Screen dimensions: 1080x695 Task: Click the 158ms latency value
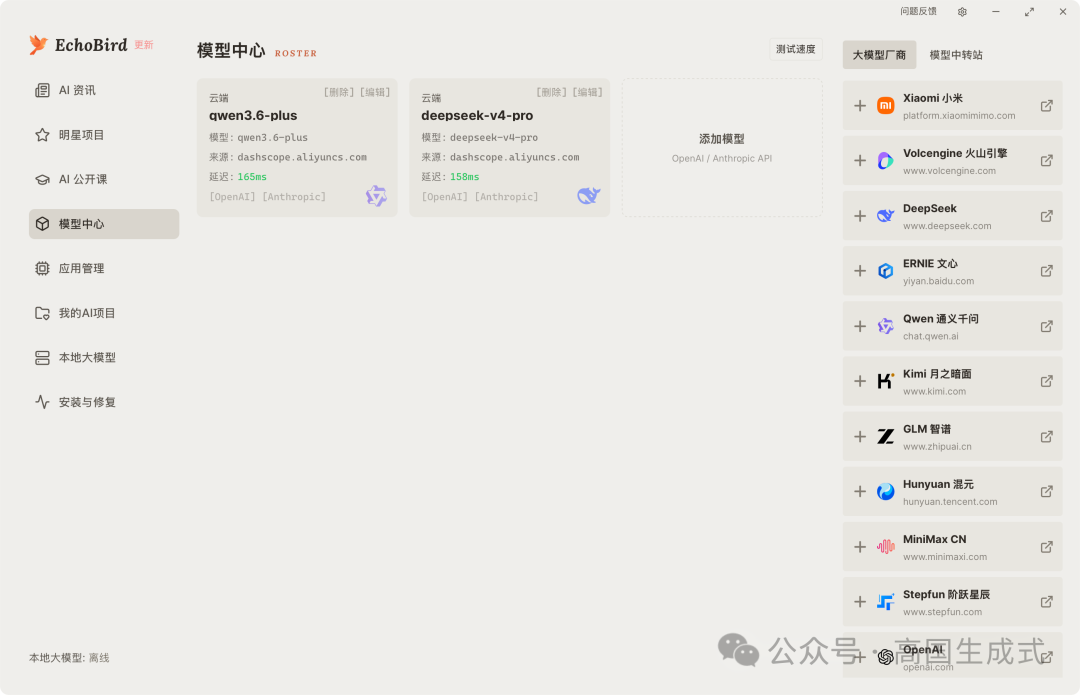pos(464,177)
